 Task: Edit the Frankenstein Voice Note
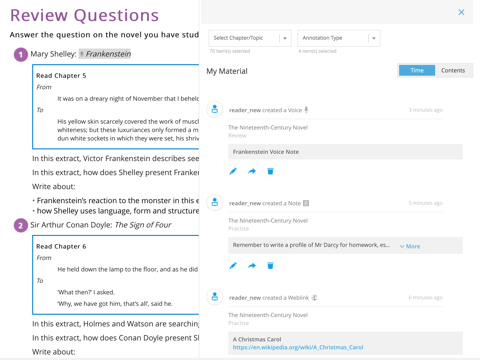(x=233, y=171)
